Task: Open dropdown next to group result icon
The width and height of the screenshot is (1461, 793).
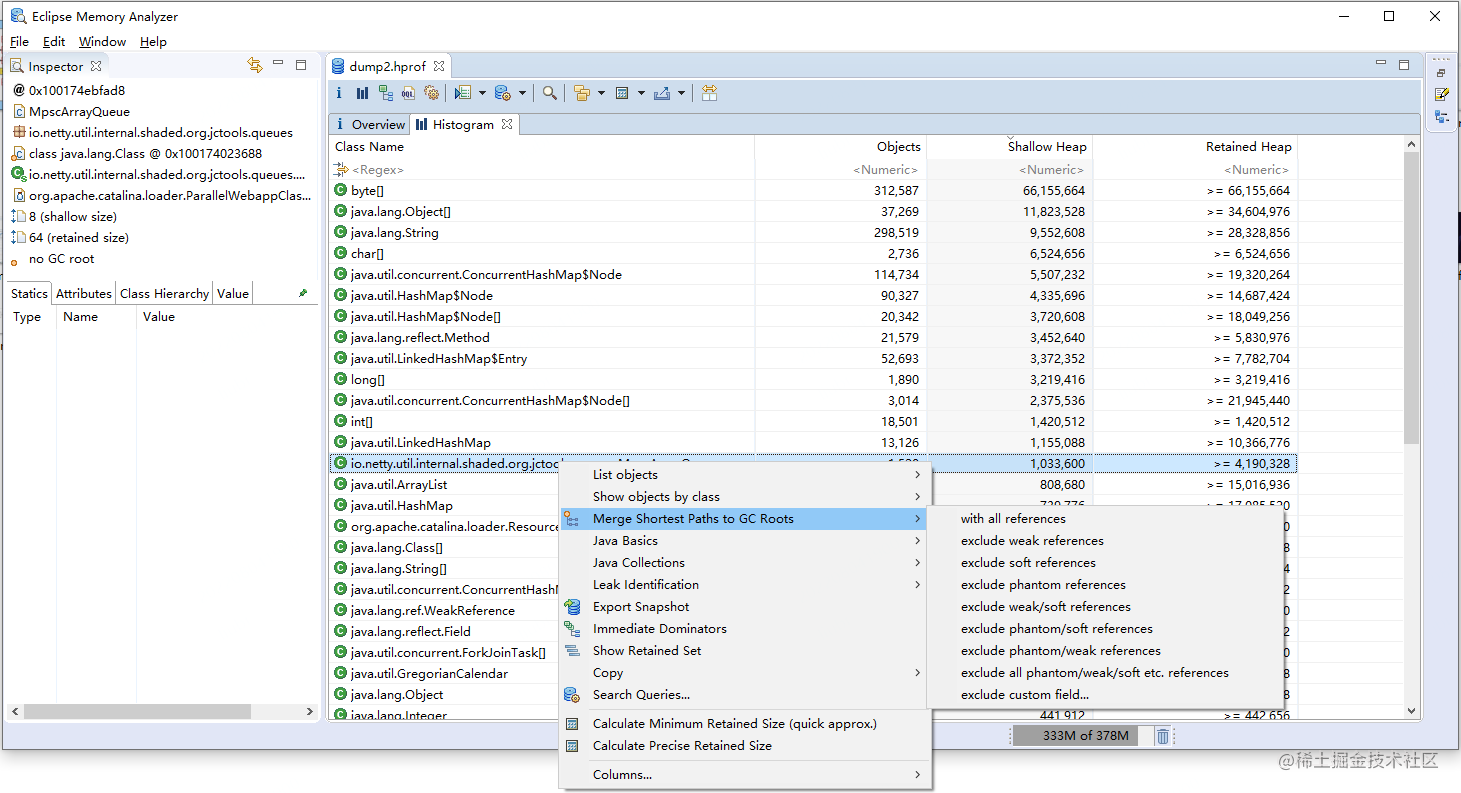Action: pos(601,93)
